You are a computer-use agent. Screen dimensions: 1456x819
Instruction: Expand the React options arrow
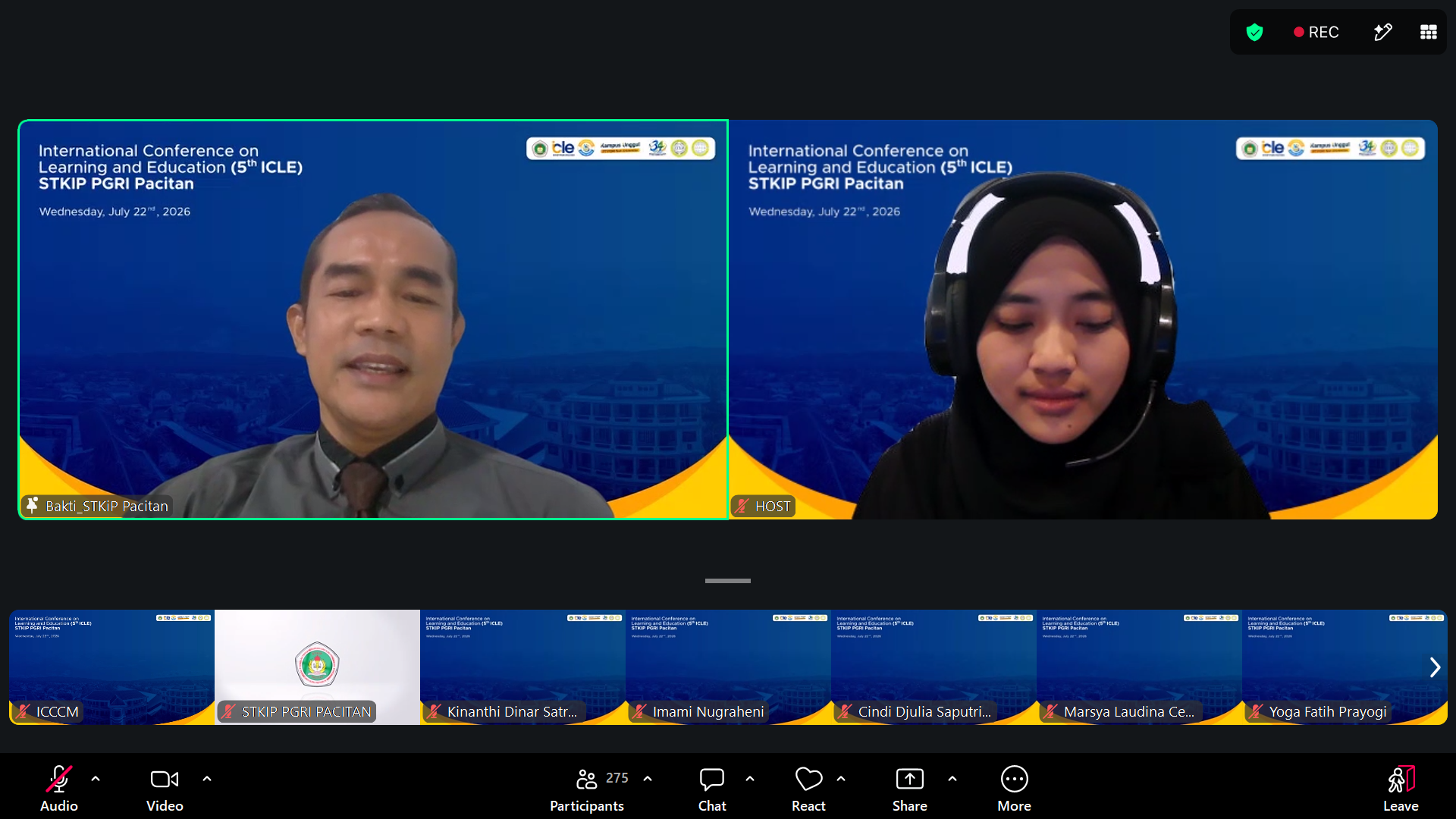pyautogui.click(x=841, y=779)
